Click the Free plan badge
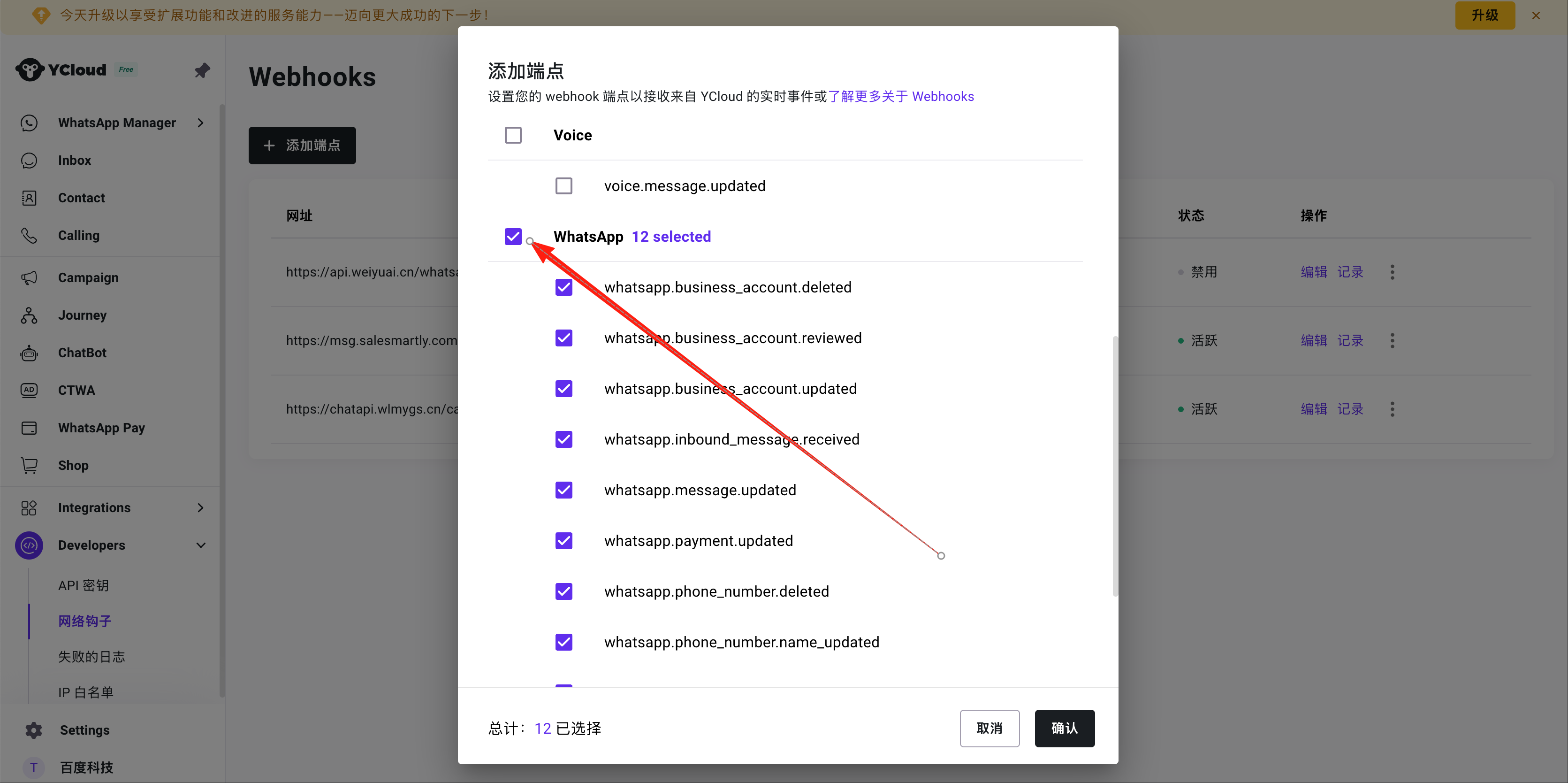This screenshot has width=1568, height=783. 126,69
